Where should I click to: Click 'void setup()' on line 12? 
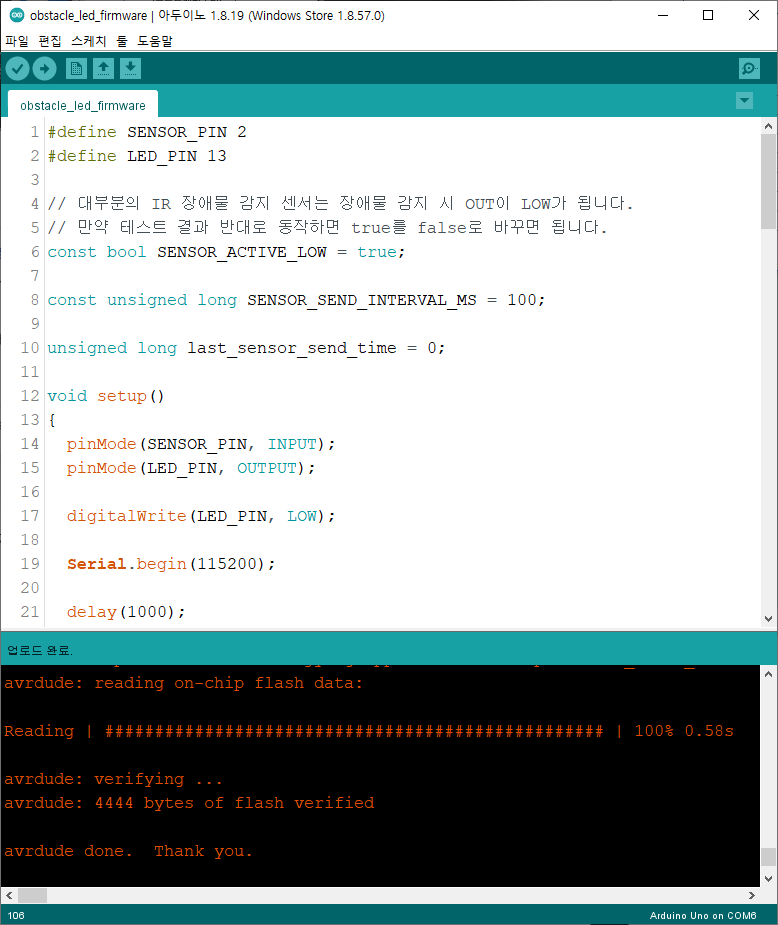coord(106,396)
